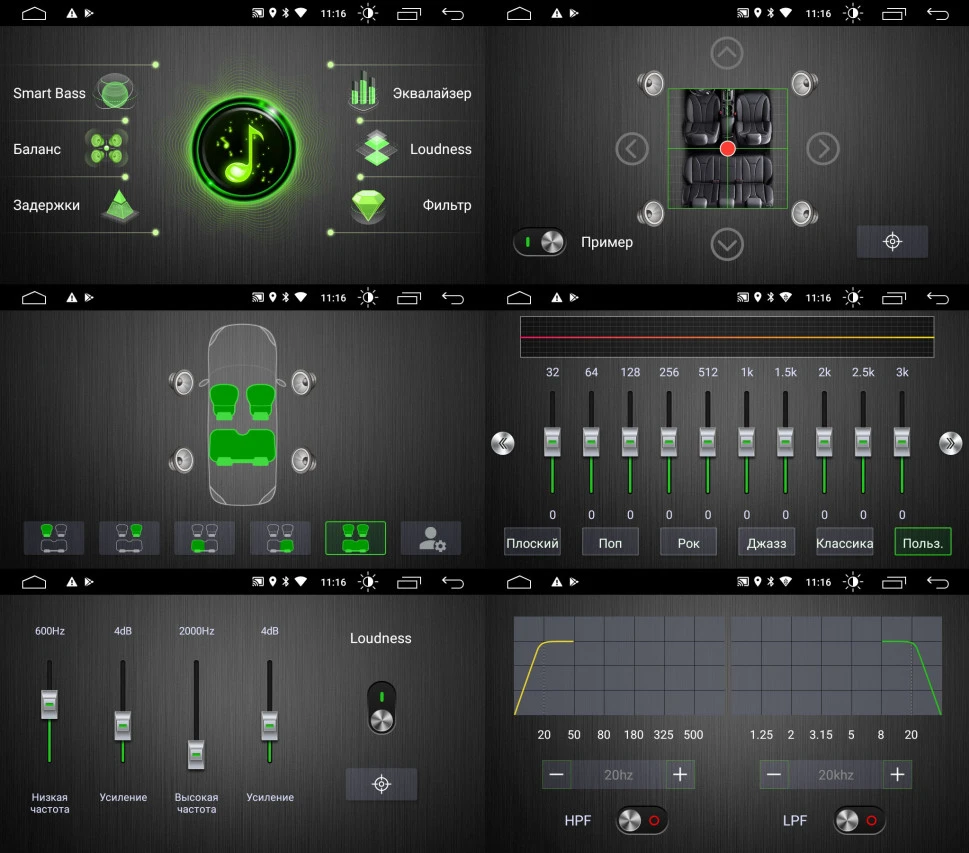Reset balance with the crosshair button
This screenshot has width=969, height=853.
[x=892, y=241]
